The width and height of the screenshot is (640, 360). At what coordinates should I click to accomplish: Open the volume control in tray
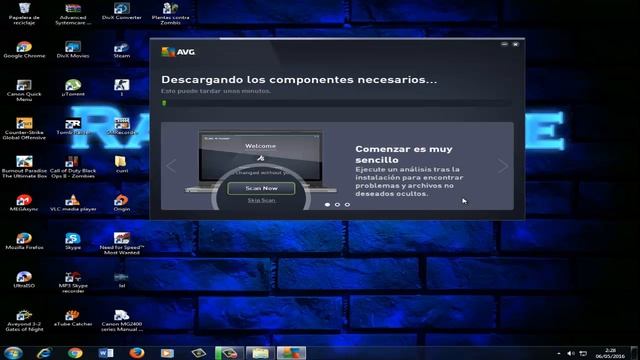pyautogui.click(x=571, y=353)
